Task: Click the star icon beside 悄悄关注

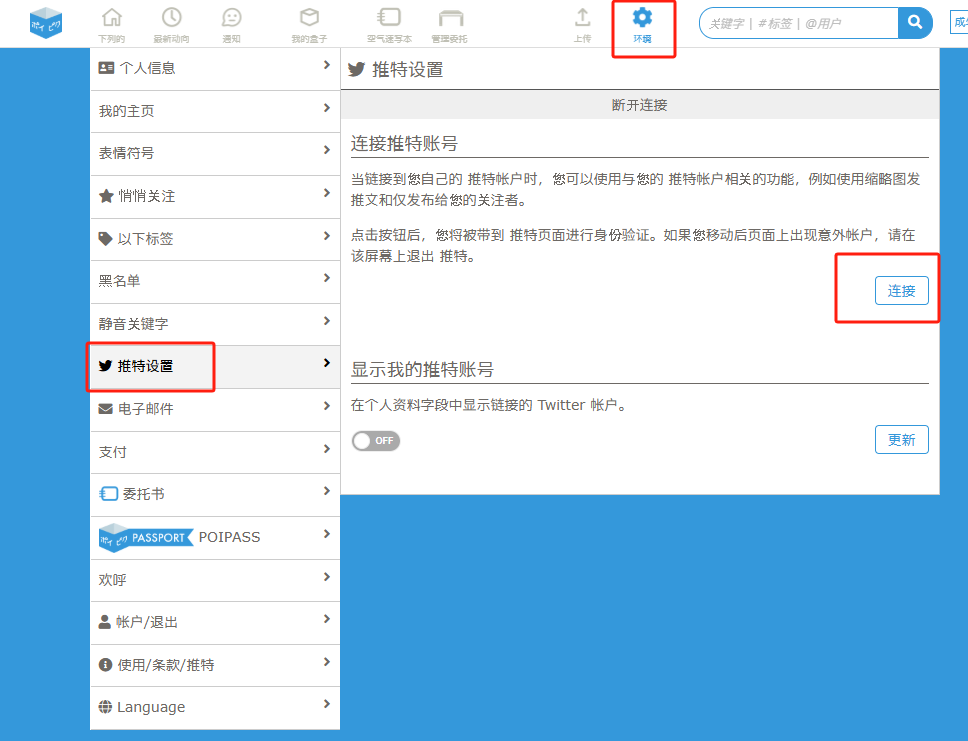Action: (106, 196)
